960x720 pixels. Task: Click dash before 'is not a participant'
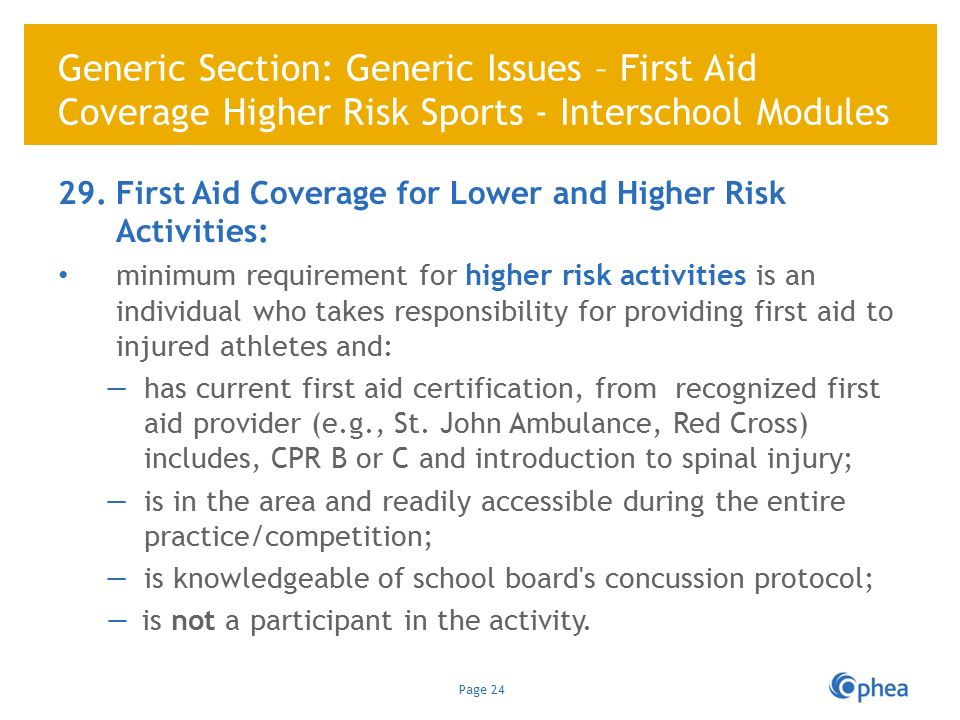coord(117,621)
